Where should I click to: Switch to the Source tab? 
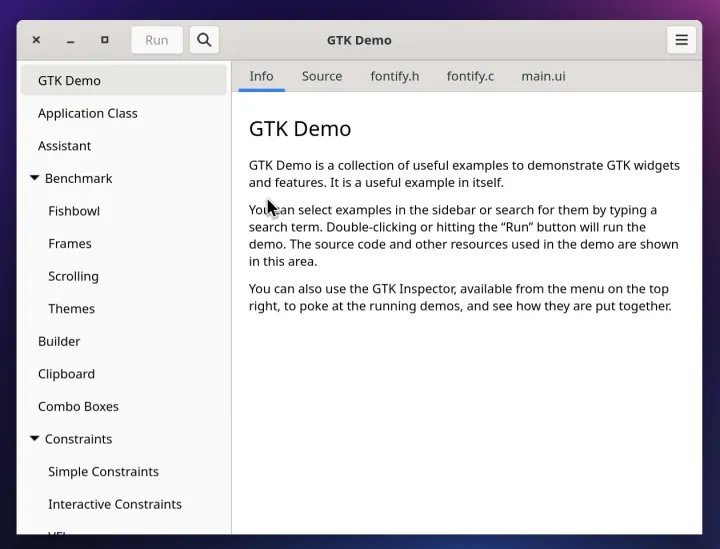[x=322, y=76]
